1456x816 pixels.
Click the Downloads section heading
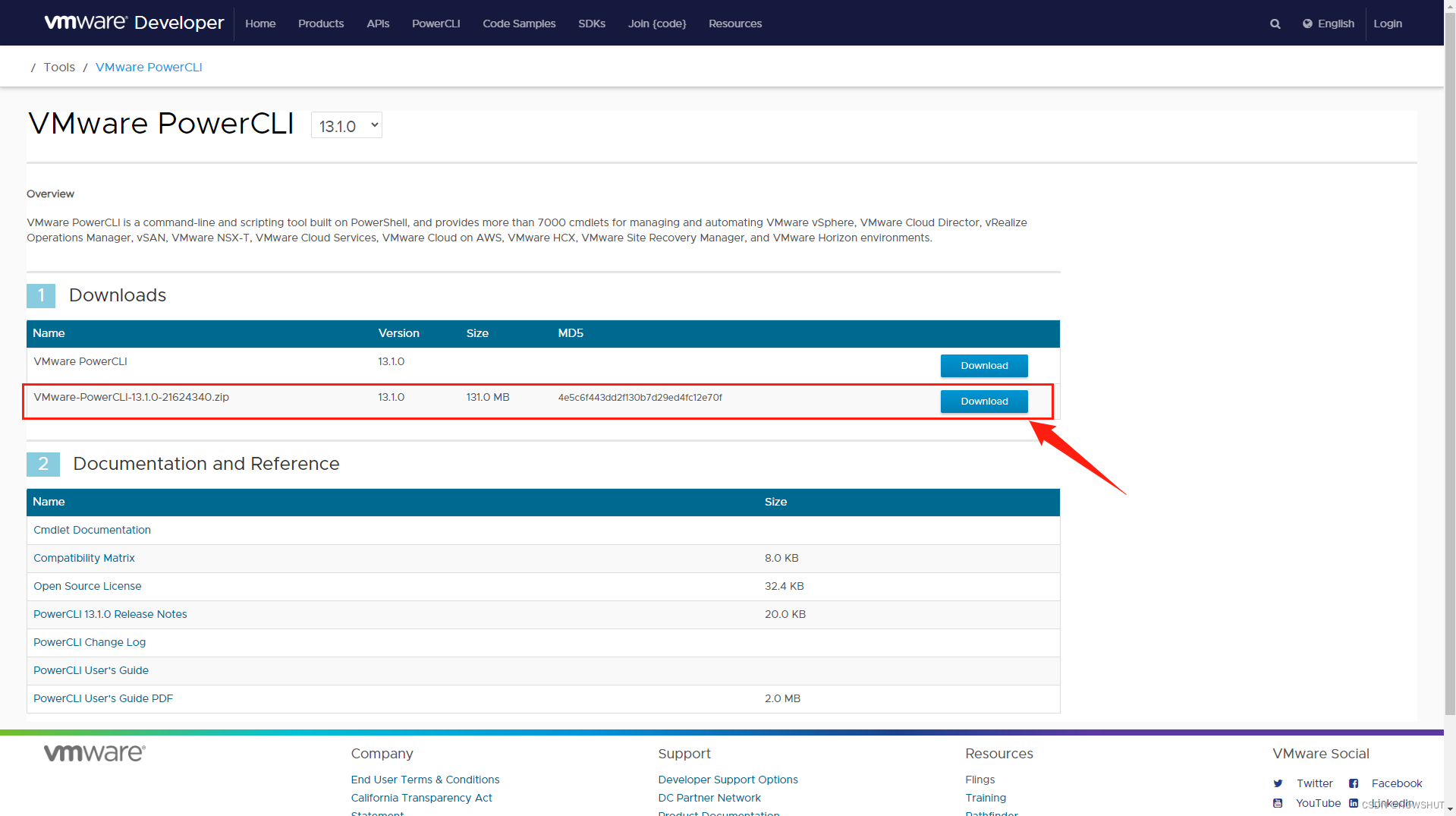[x=118, y=295]
